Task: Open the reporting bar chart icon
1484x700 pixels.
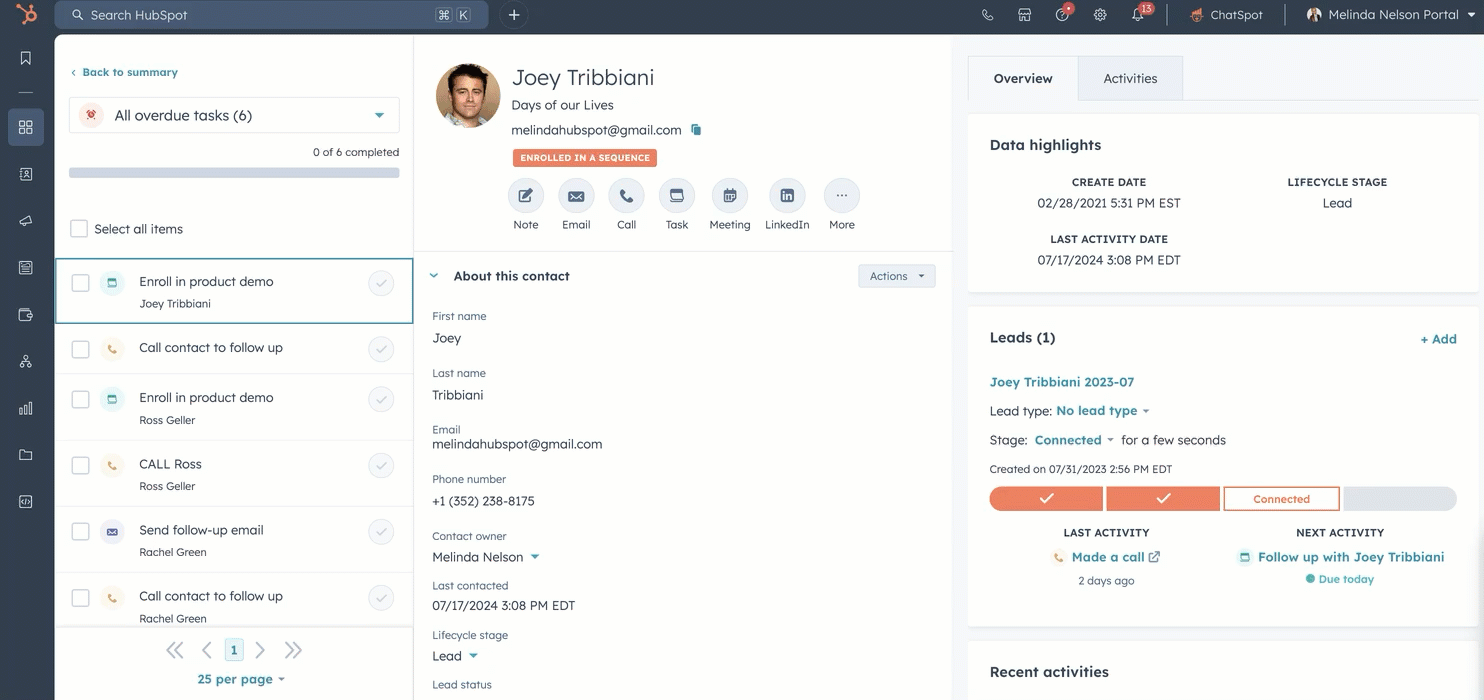Action: tap(26, 408)
